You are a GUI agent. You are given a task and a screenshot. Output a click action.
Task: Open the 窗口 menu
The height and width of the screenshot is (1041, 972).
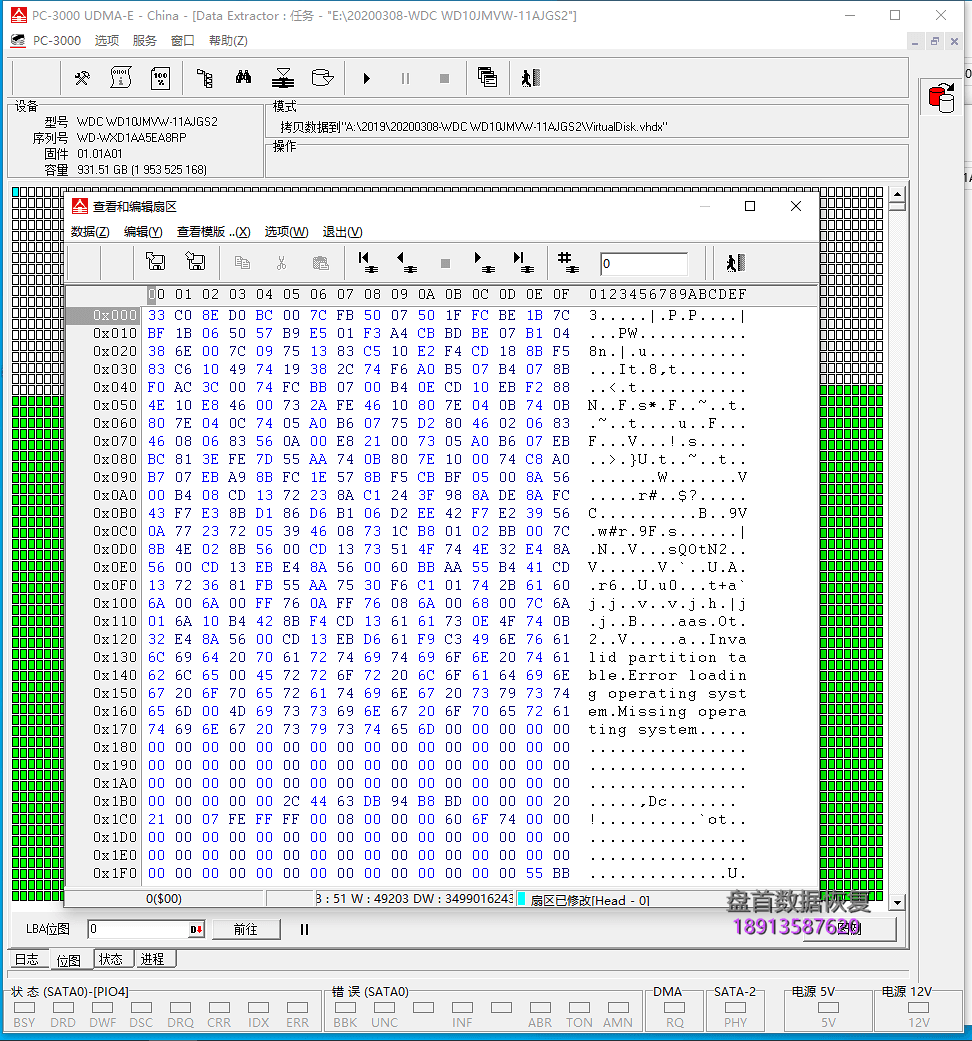coord(183,40)
